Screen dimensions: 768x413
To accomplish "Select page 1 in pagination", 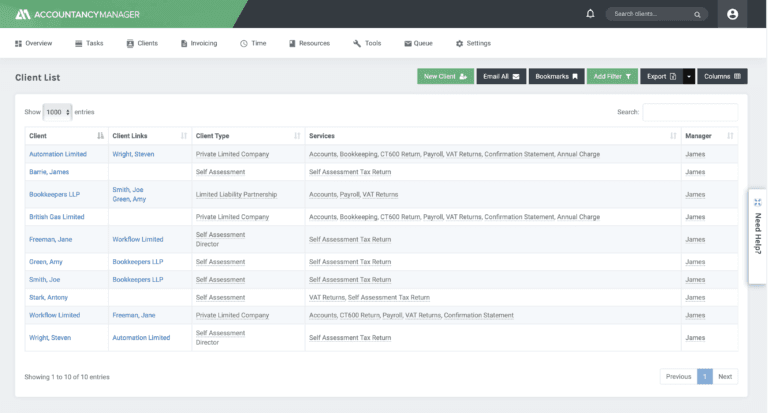I will tap(705, 376).
